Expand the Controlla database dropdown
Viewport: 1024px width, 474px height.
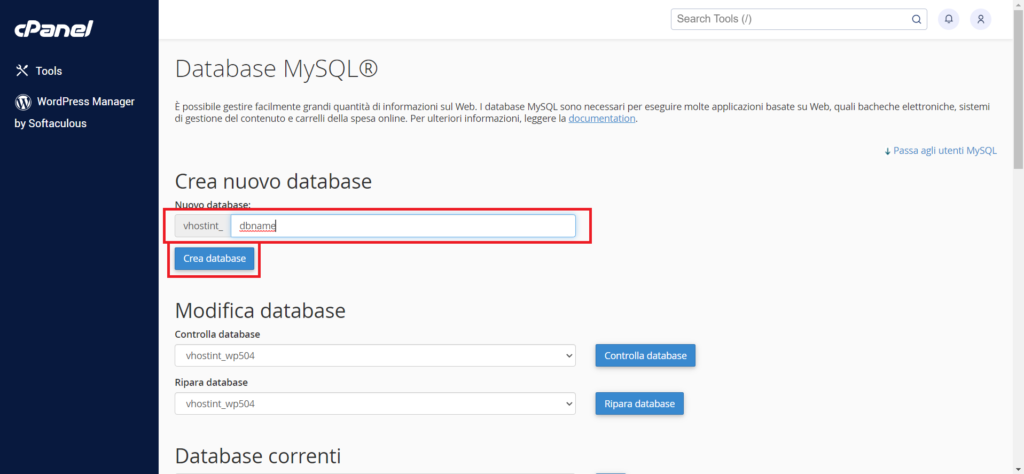coord(375,356)
